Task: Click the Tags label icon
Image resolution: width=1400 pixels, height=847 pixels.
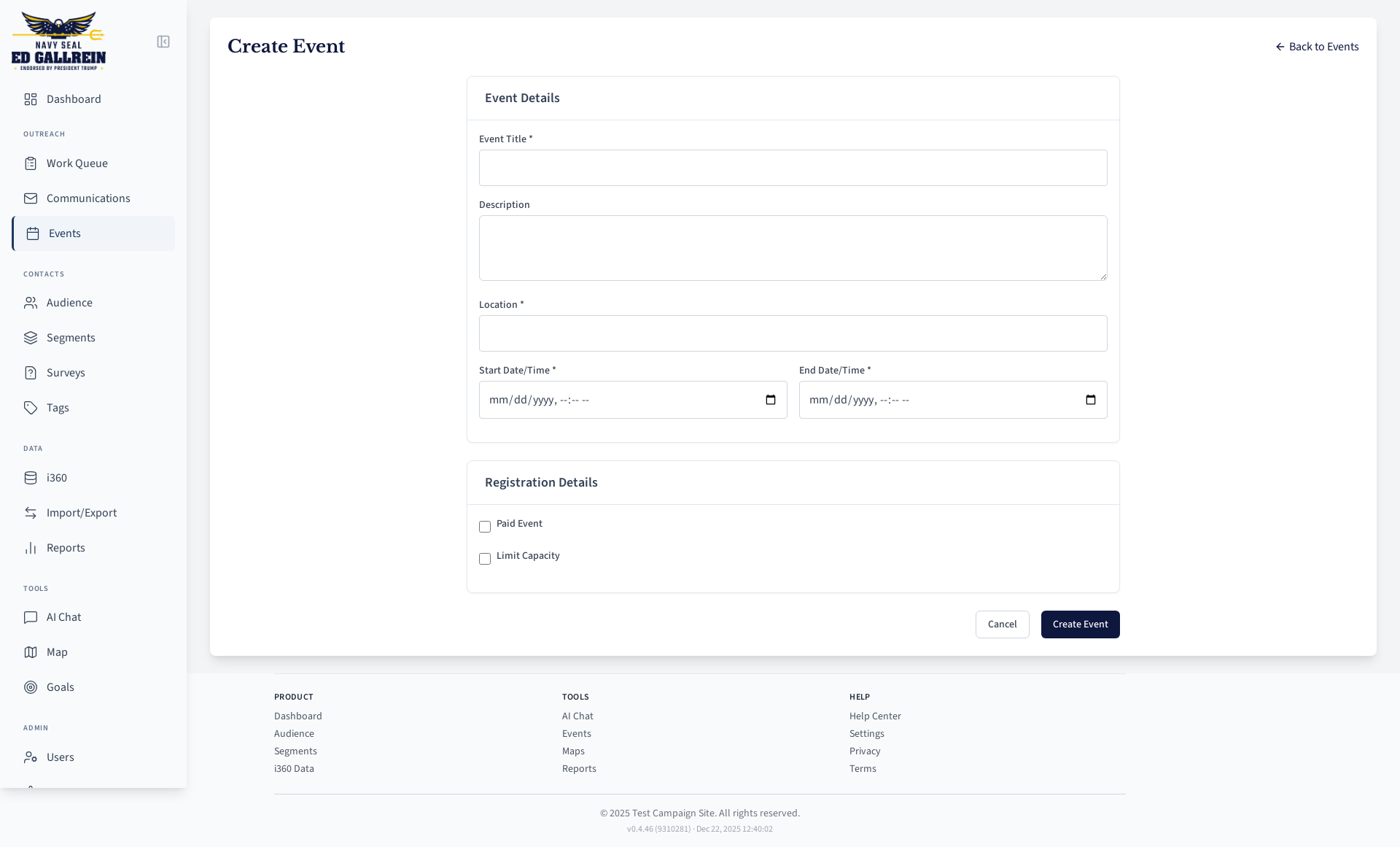Action: (x=31, y=408)
